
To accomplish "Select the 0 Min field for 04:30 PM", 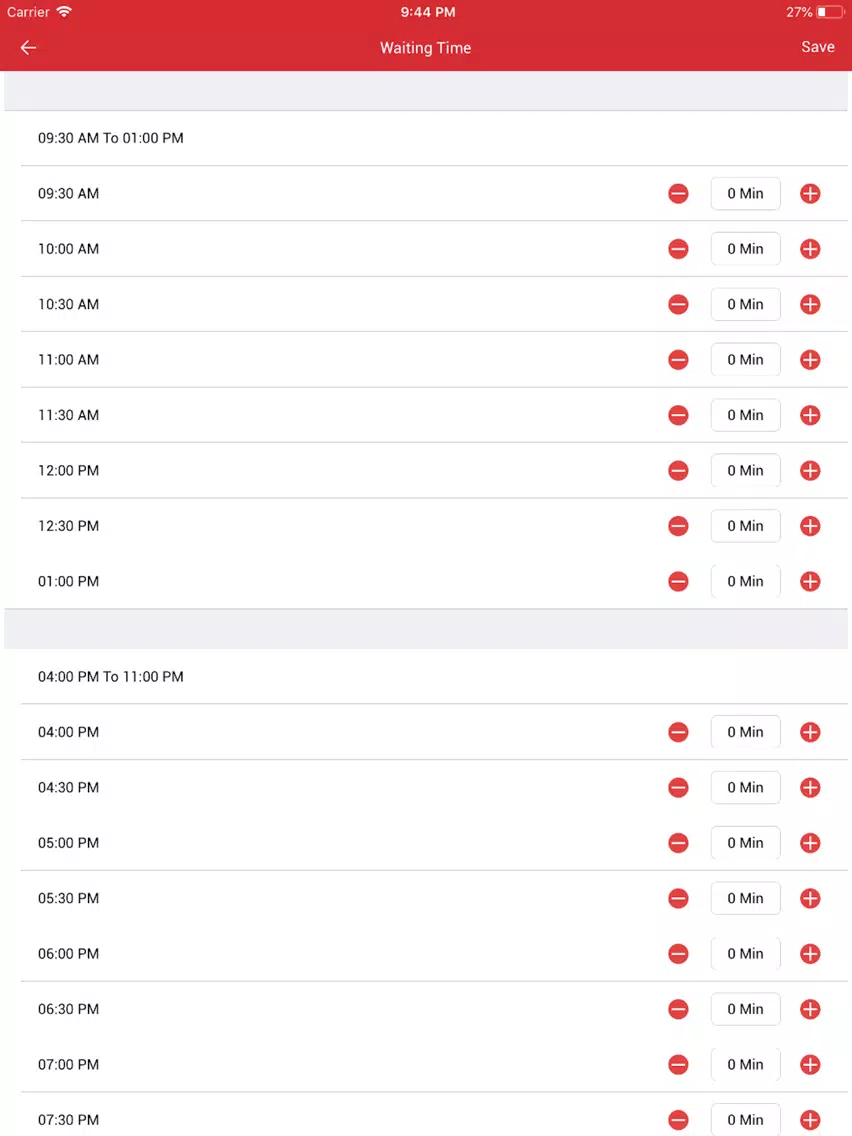I will 746,788.
